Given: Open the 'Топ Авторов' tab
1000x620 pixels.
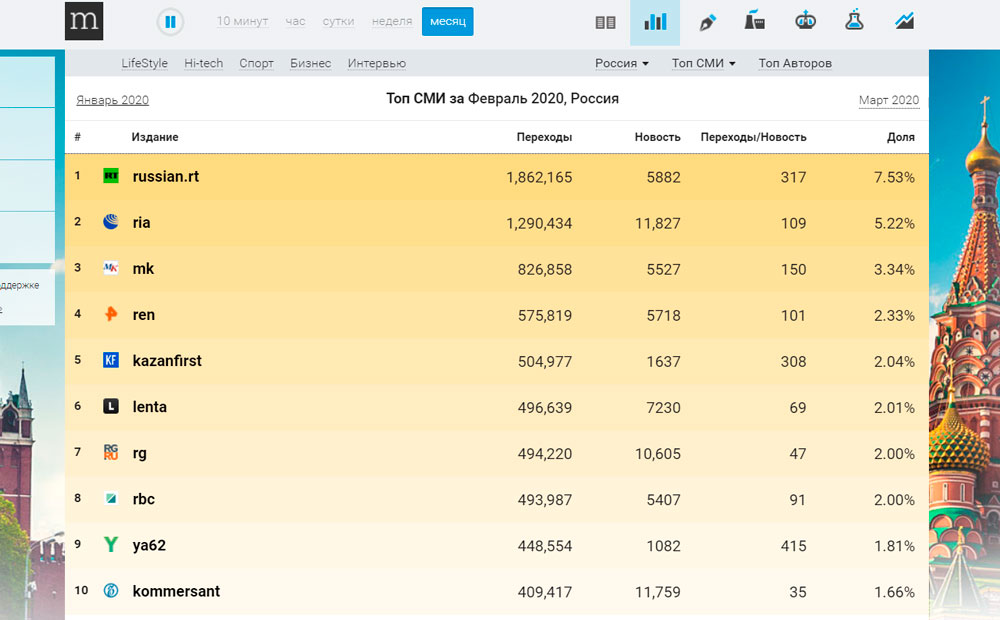Looking at the screenshot, I should point(794,63).
